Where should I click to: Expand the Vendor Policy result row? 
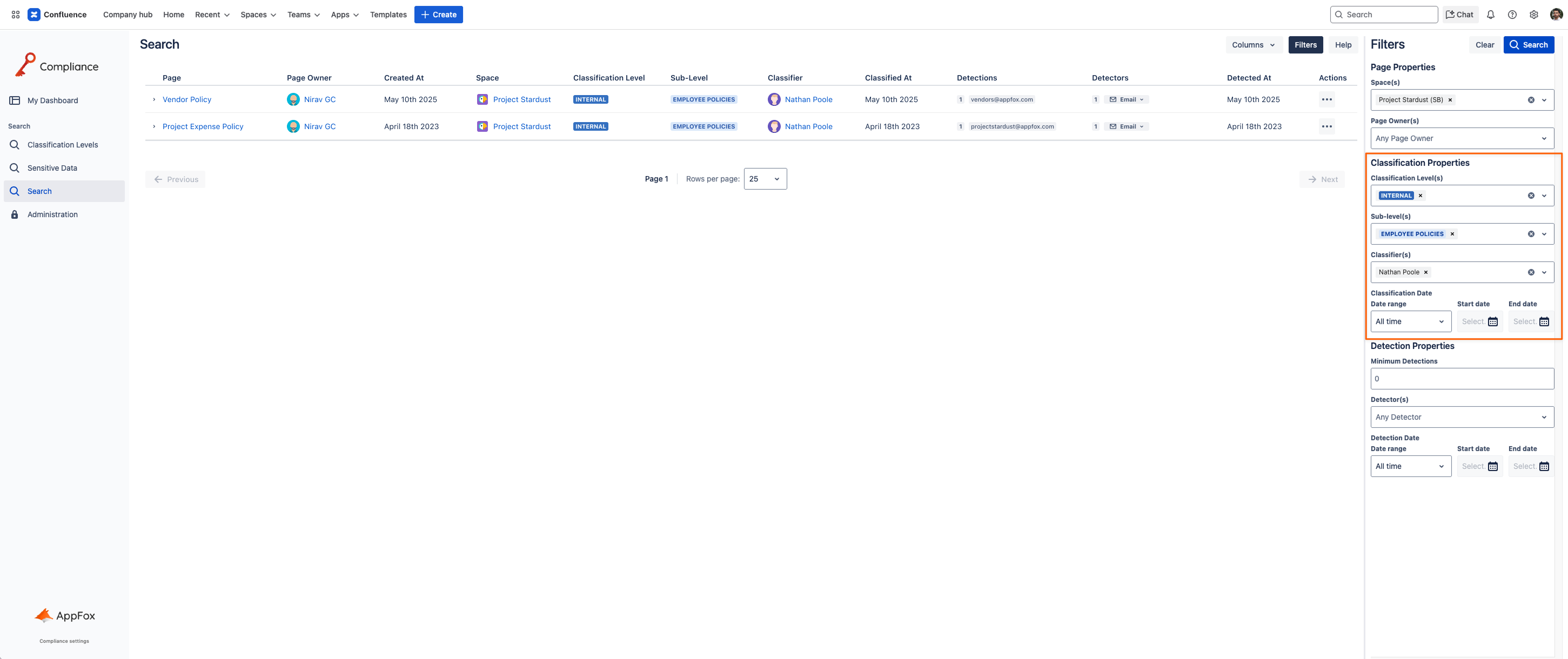point(153,99)
